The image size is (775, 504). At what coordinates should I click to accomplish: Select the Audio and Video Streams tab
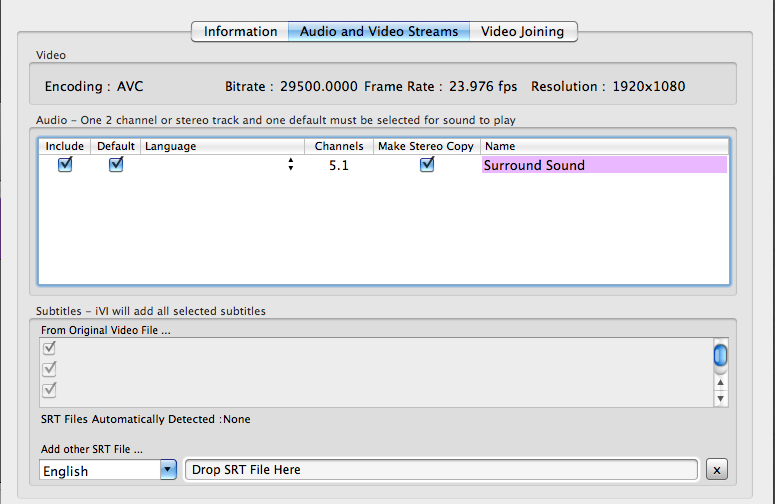379,31
